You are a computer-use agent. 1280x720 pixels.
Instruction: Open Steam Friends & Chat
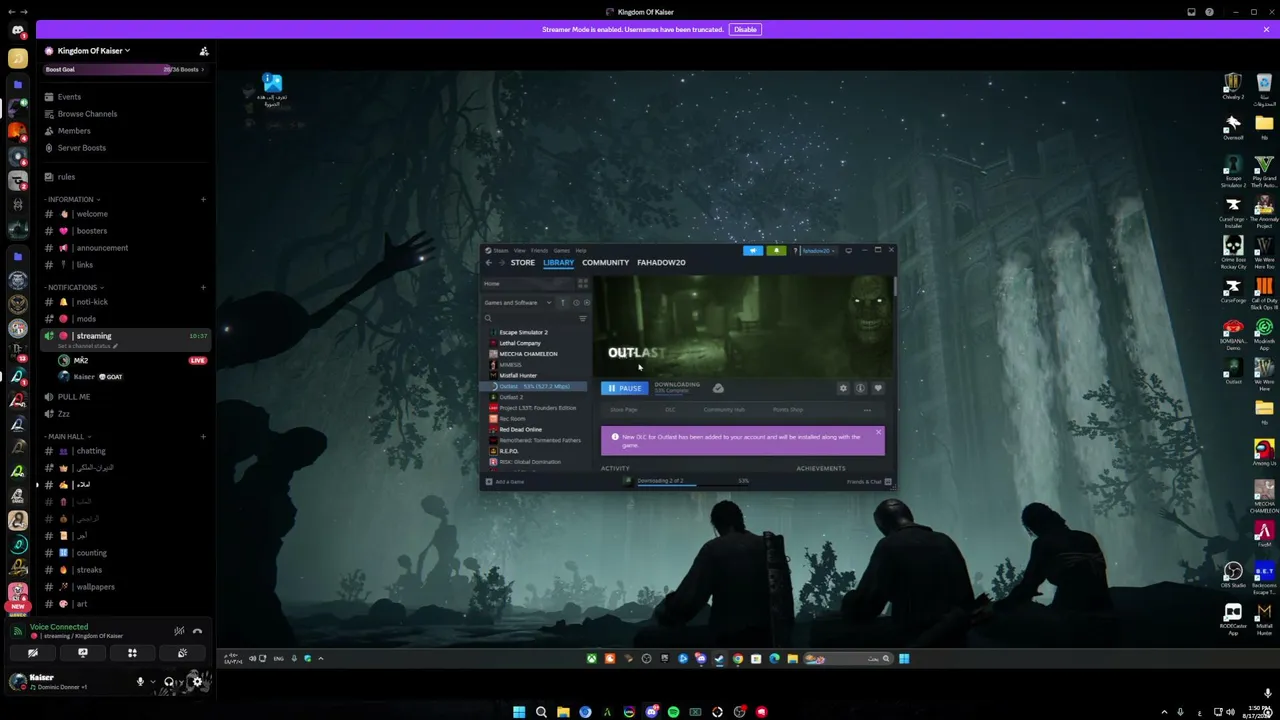pos(869,482)
